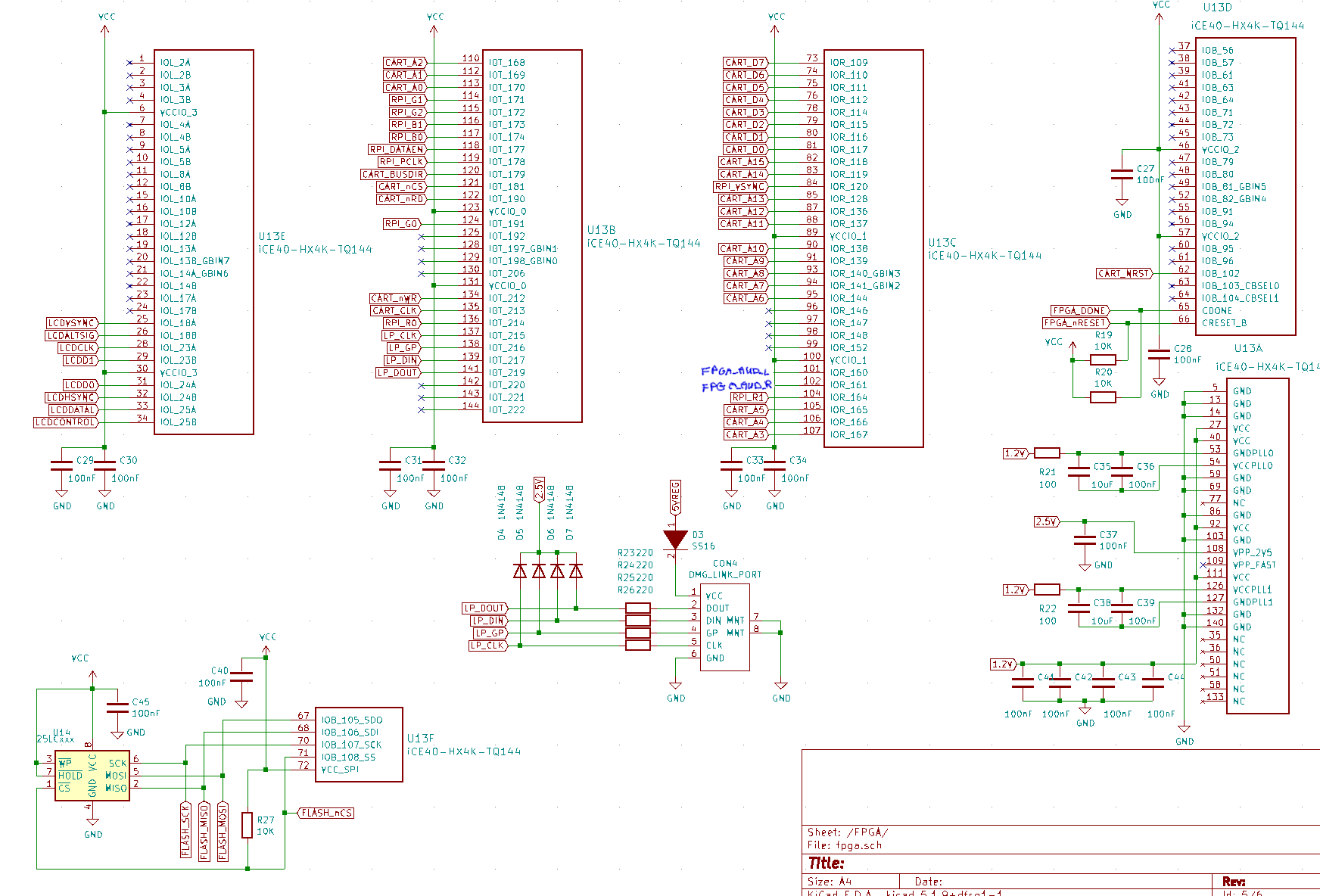Image resolution: width=1320 pixels, height=896 pixels.
Task: Click the R19 10K resistor symbol
Action: [x=1103, y=360]
